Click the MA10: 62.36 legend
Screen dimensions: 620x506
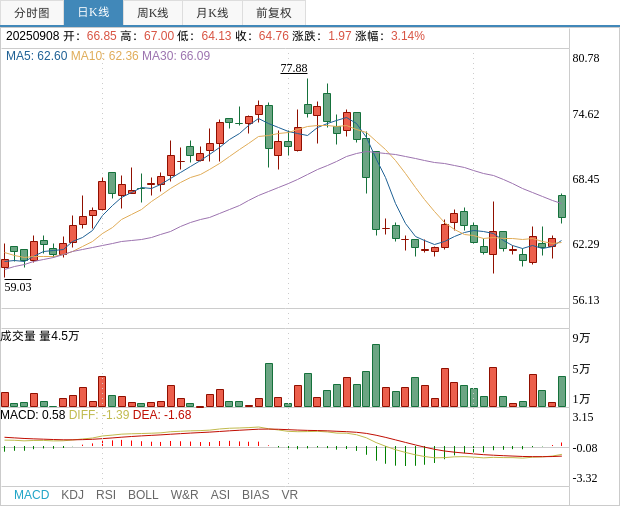(x=105, y=56)
